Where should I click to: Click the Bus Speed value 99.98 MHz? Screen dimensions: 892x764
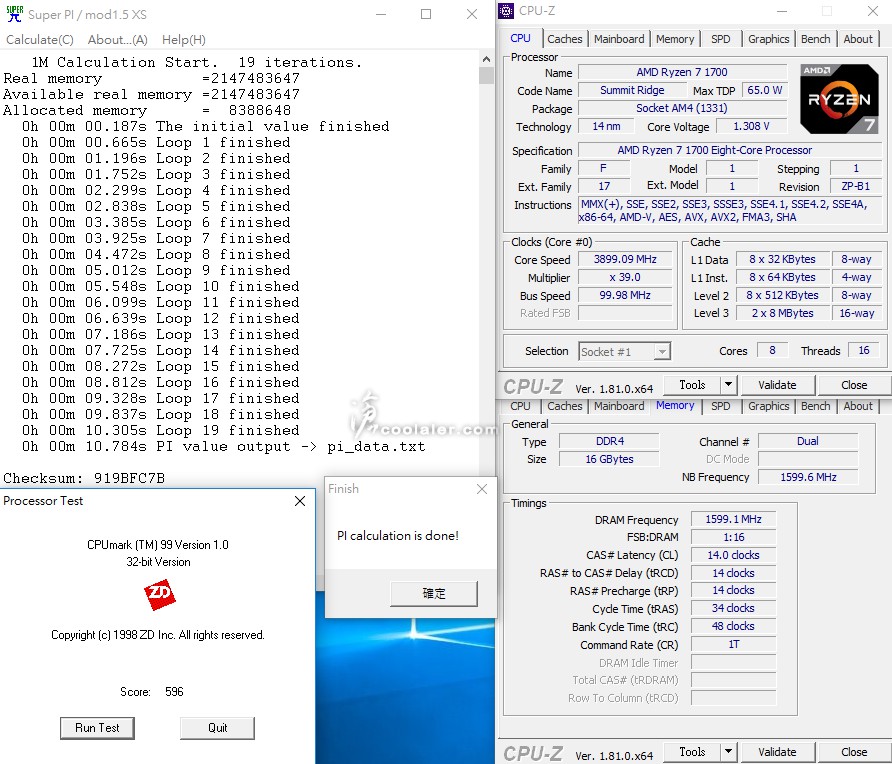coord(625,295)
